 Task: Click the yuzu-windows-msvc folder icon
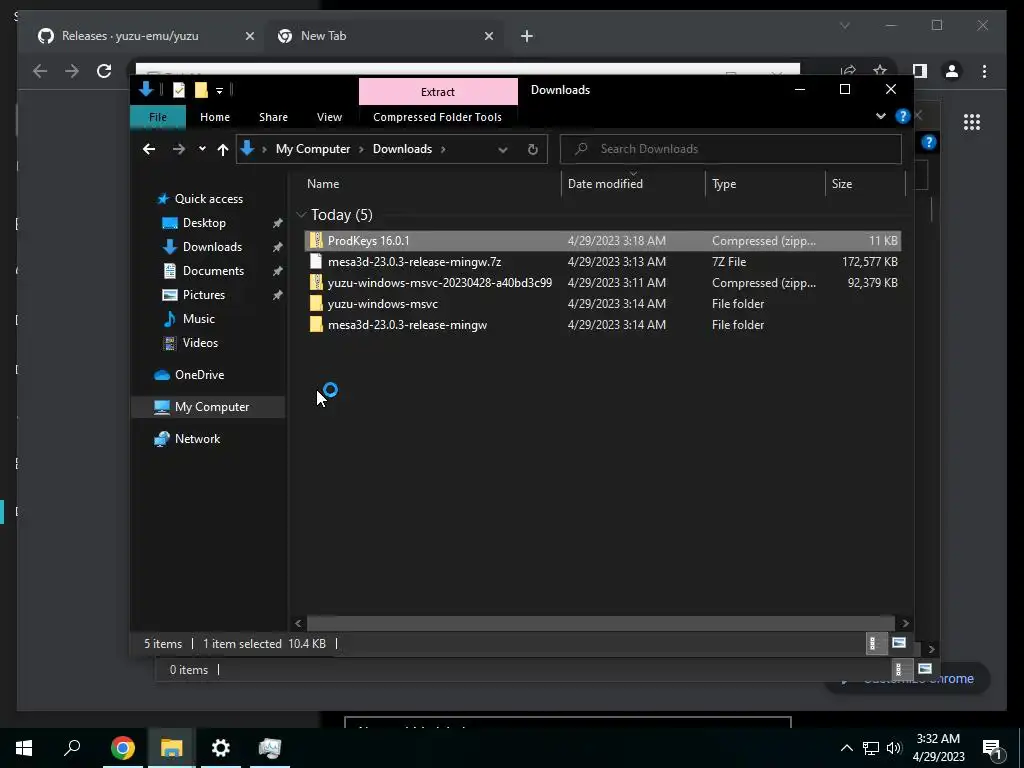pos(316,304)
